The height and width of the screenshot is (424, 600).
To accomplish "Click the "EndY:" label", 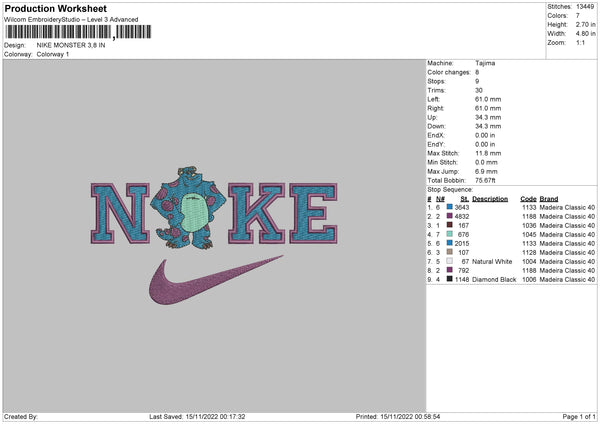I will pos(436,144).
